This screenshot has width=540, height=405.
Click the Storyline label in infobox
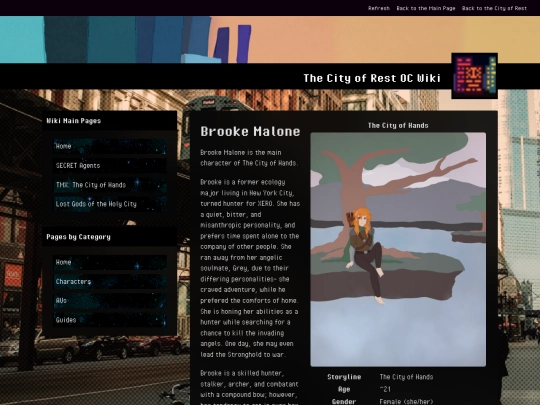(344, 377)
